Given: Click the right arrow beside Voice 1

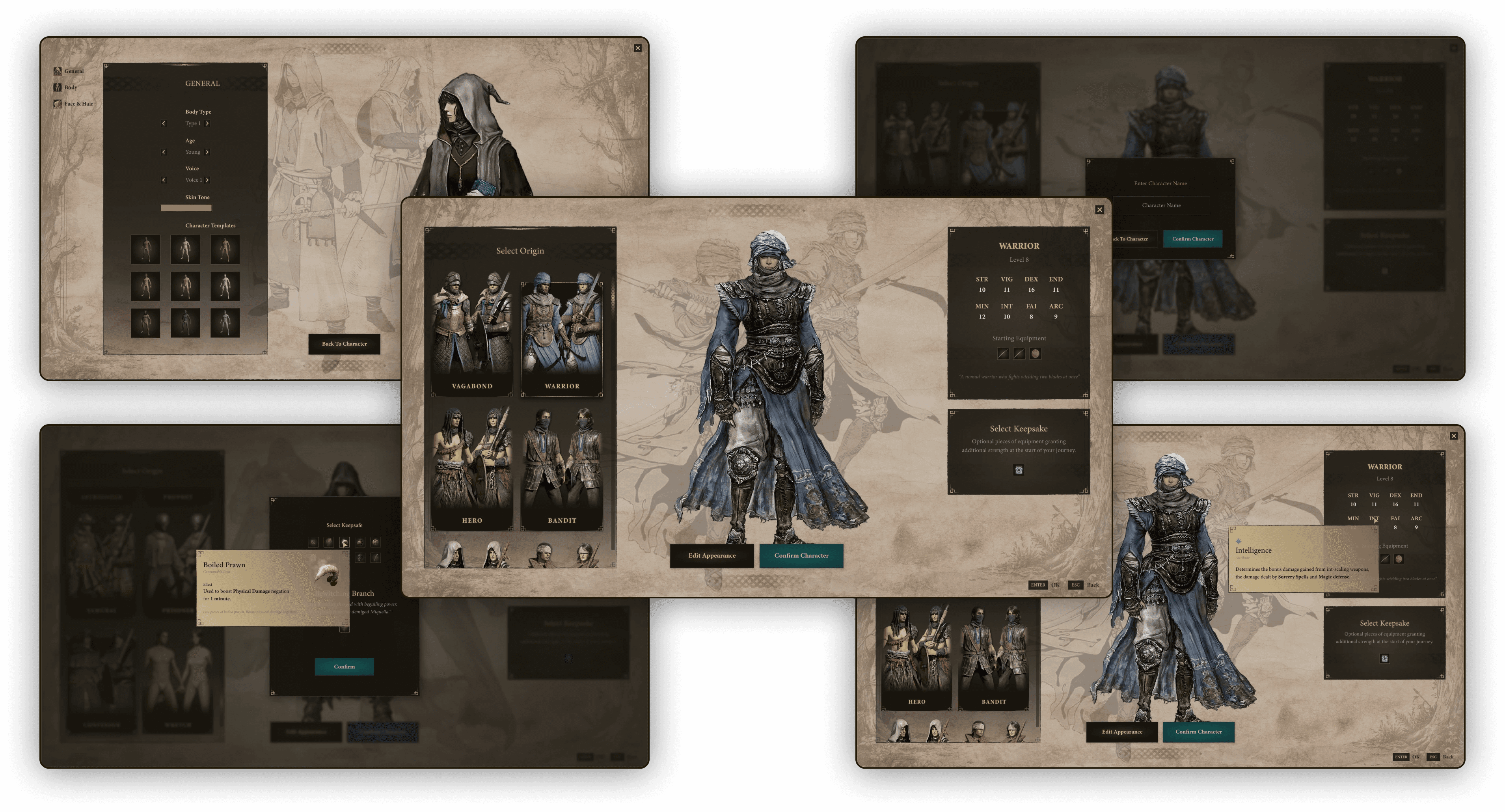Looking at the screenshot, I should [x=207, y=180].
